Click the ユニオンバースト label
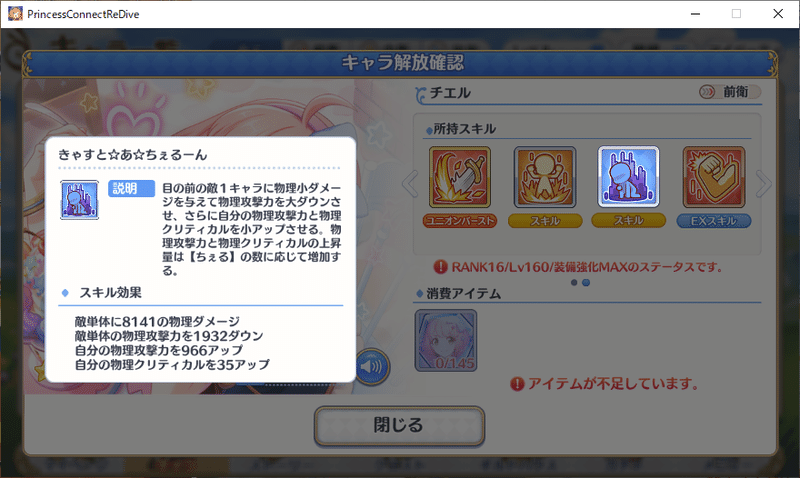 click(460, 221)
